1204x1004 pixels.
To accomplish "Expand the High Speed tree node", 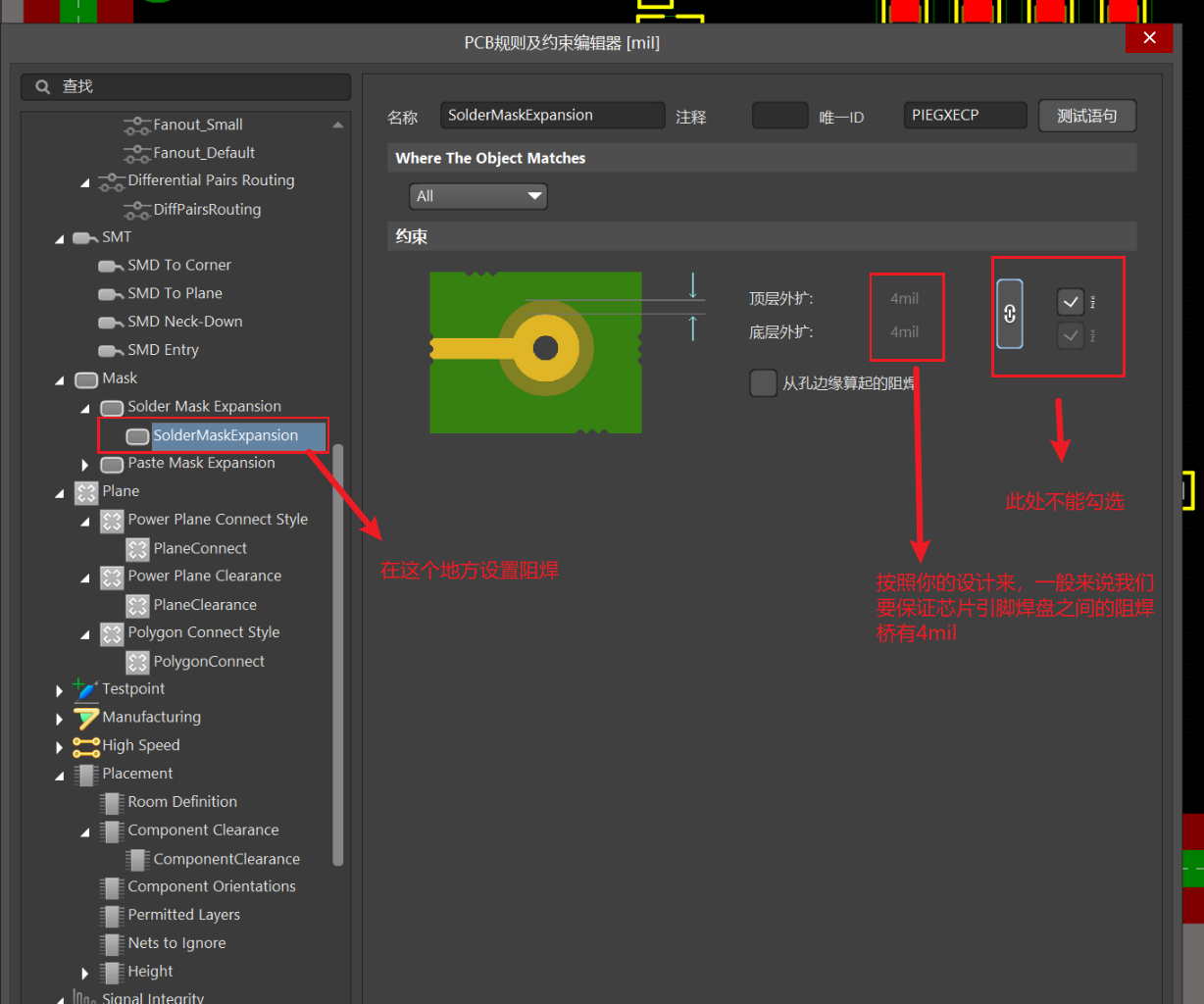I will [60, 747].
